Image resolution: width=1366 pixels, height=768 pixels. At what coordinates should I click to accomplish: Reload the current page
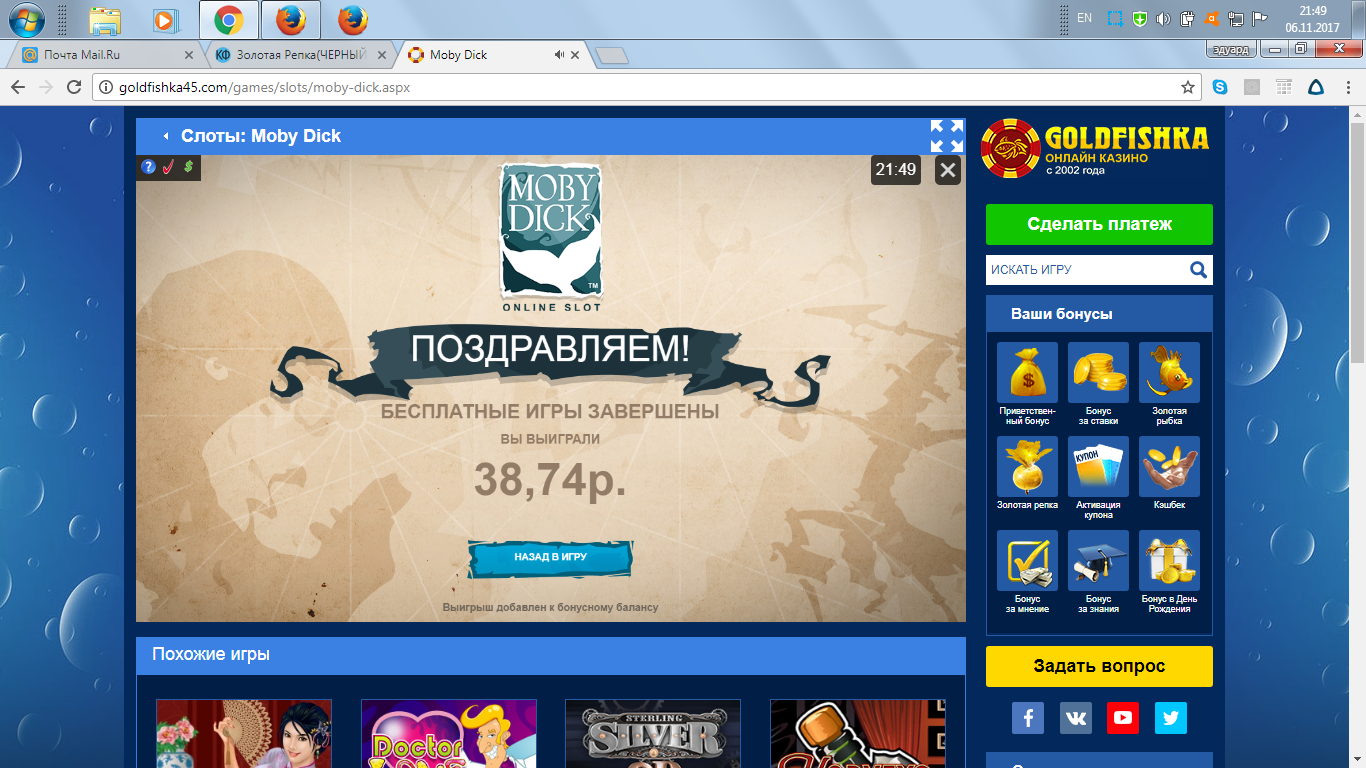click(73, 87)
